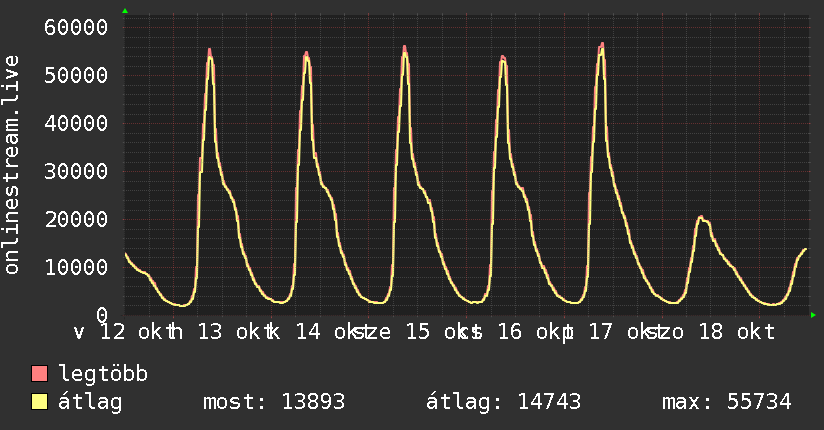Click the red legtöbb legend swatch
This screenshot has width=824, height=430.
40,375
